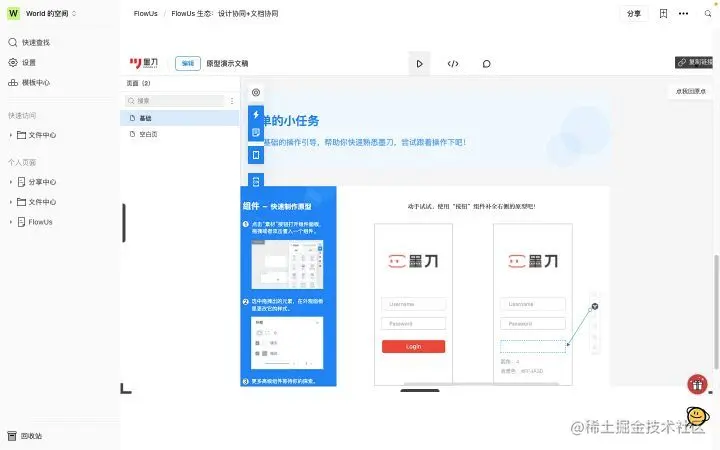Open 文件中心 folder under 个人页面
The width and height of the screenshot is (720, 450).
click(37, 202)
